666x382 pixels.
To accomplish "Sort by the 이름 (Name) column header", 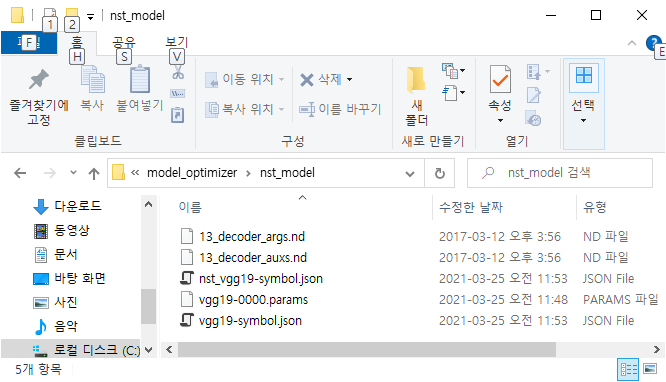I will 190,207.
